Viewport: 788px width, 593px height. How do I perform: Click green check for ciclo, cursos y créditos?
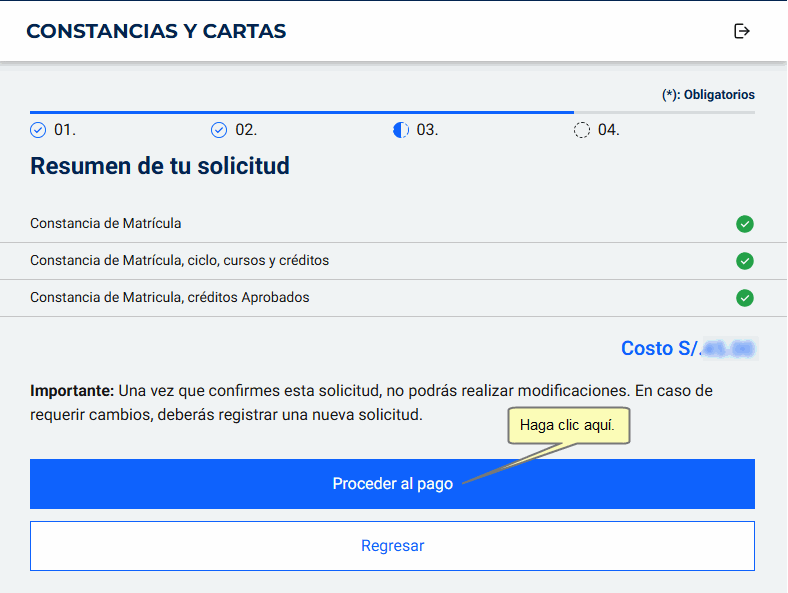click(x=744, y=261)
